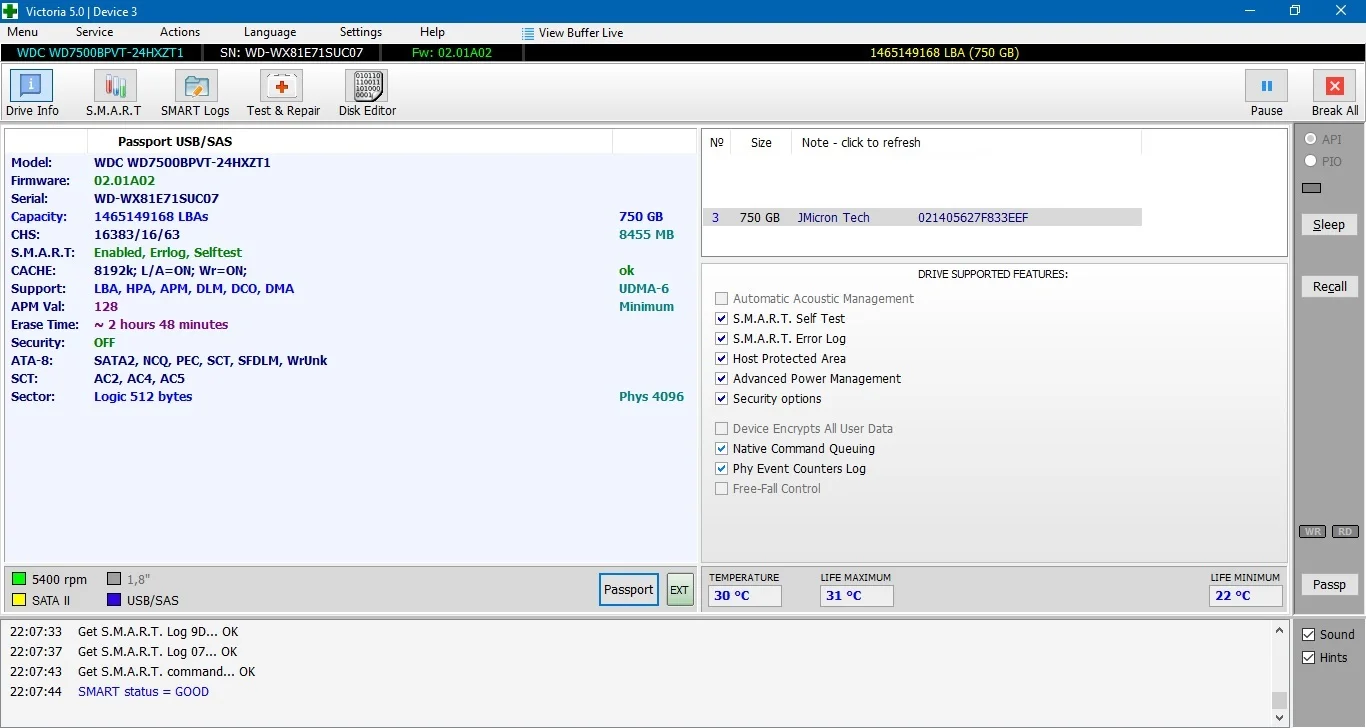Open the Language menu
Image resolution: width=1366 pixels, height=728 pixels.
coord(270,32)
